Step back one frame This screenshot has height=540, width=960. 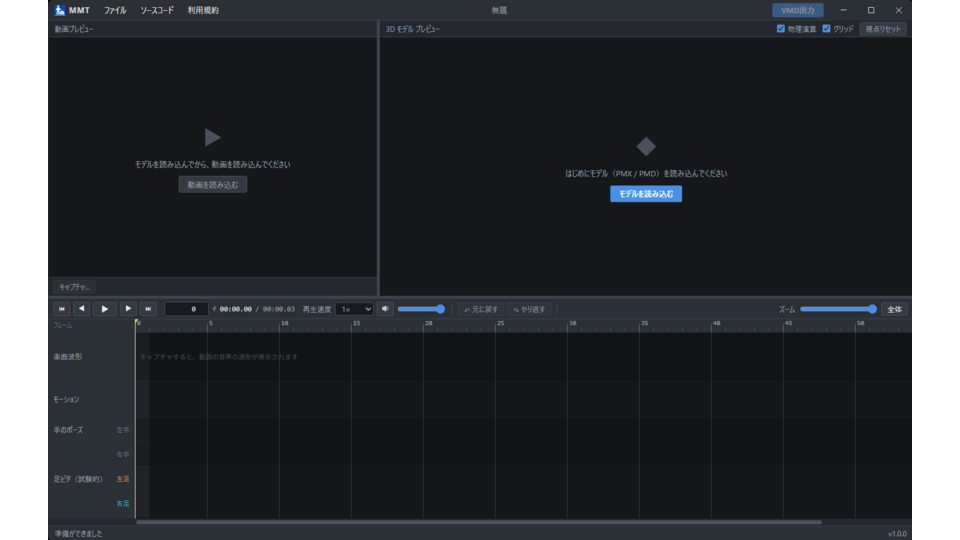click(81, 309)
